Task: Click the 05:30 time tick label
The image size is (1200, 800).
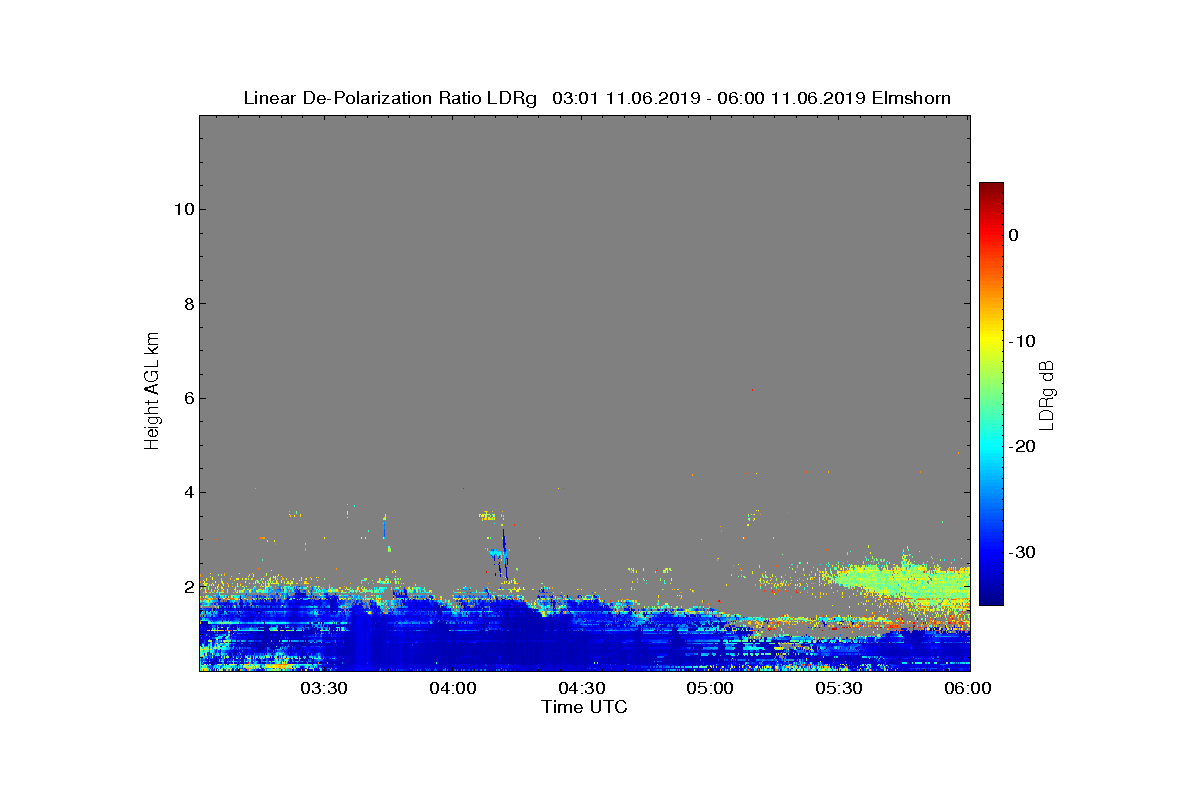Action: tap(839, 689)
